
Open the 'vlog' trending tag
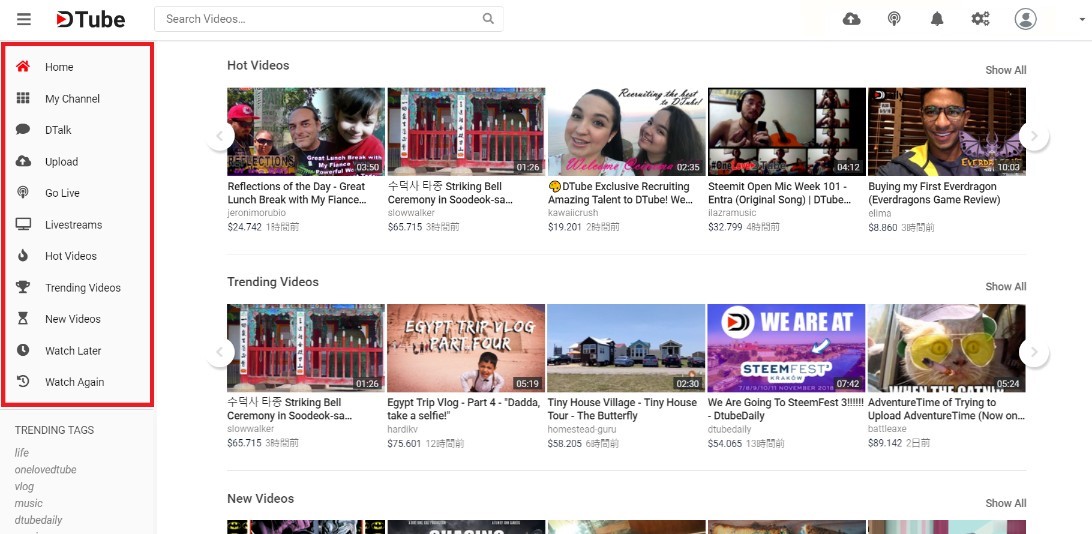click(x=24, y=486)
